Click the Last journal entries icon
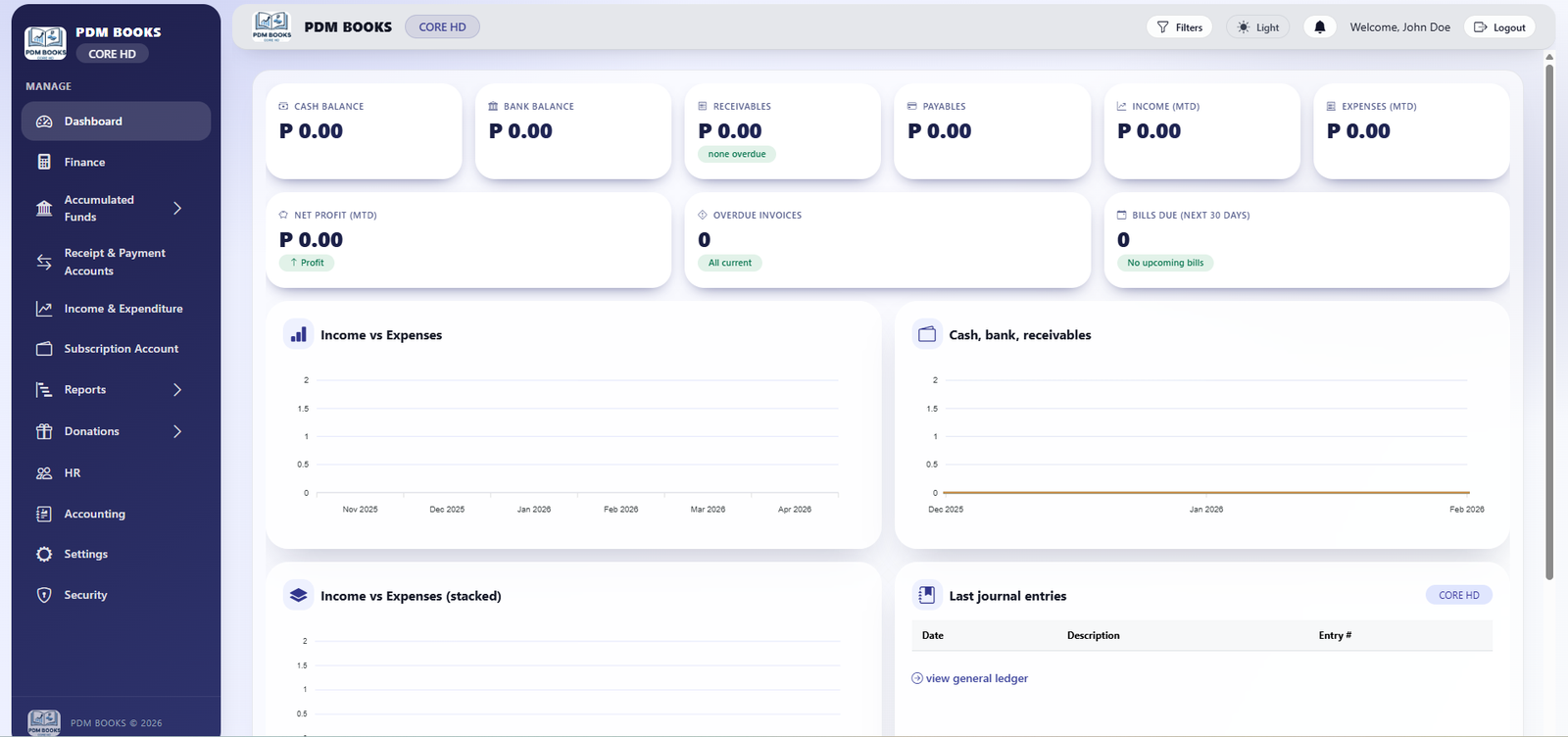This screenshot has width=1568, height=737. (927, 595)
